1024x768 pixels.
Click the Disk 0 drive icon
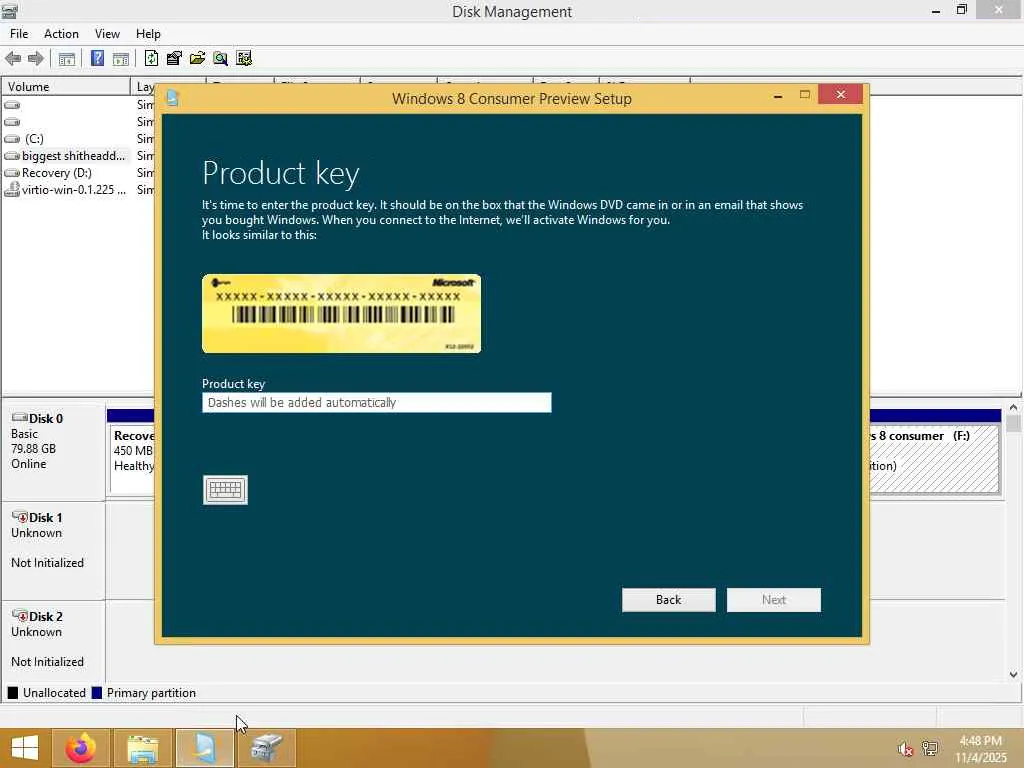coord(20,417)
